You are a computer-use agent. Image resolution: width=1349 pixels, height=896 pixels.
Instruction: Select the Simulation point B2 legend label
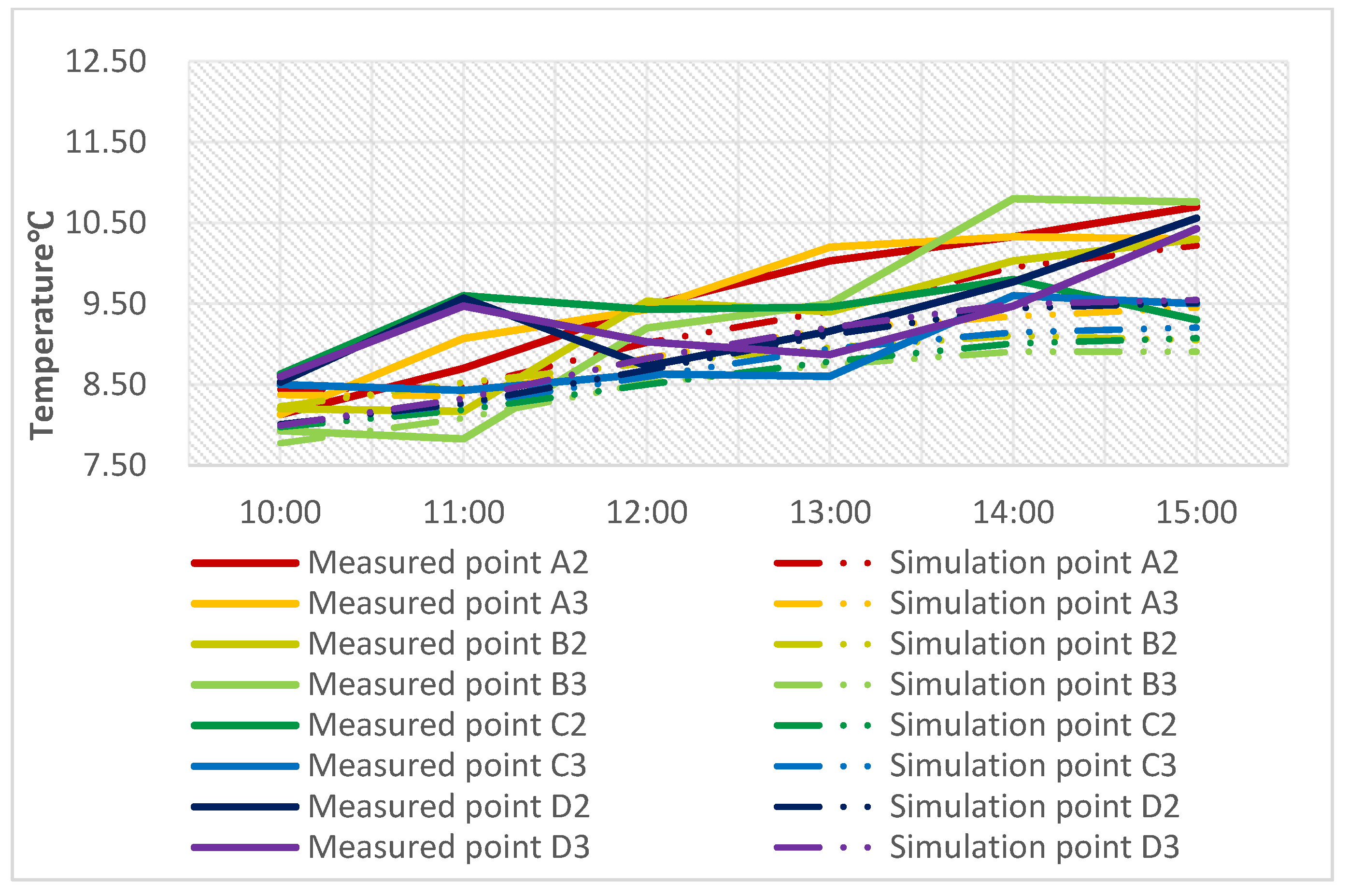[1033, 644]
